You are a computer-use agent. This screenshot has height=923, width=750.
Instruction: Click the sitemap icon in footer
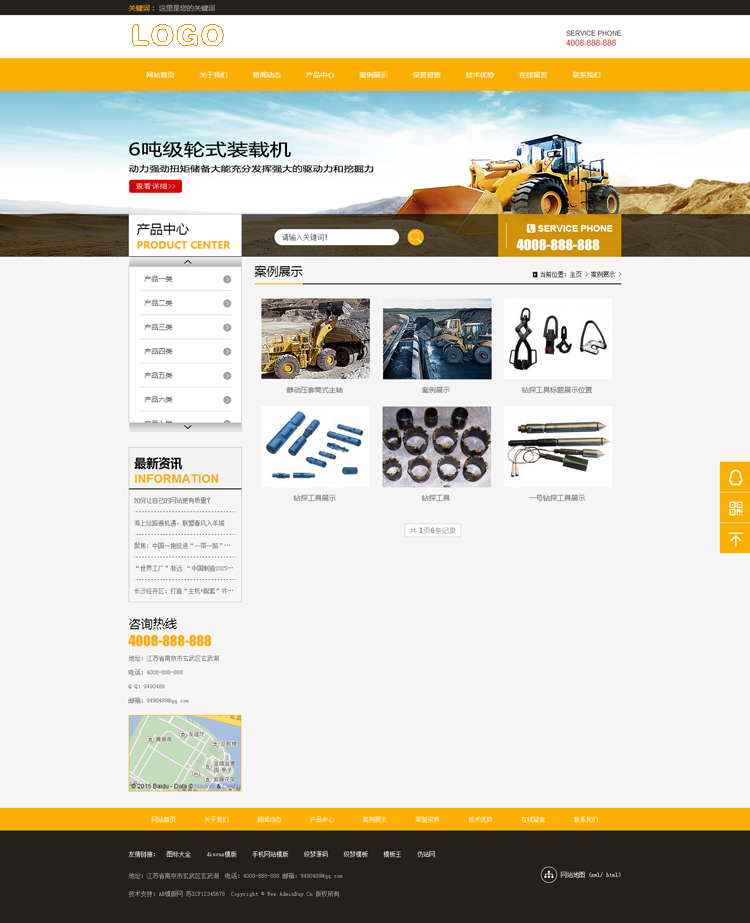point(549,875)
